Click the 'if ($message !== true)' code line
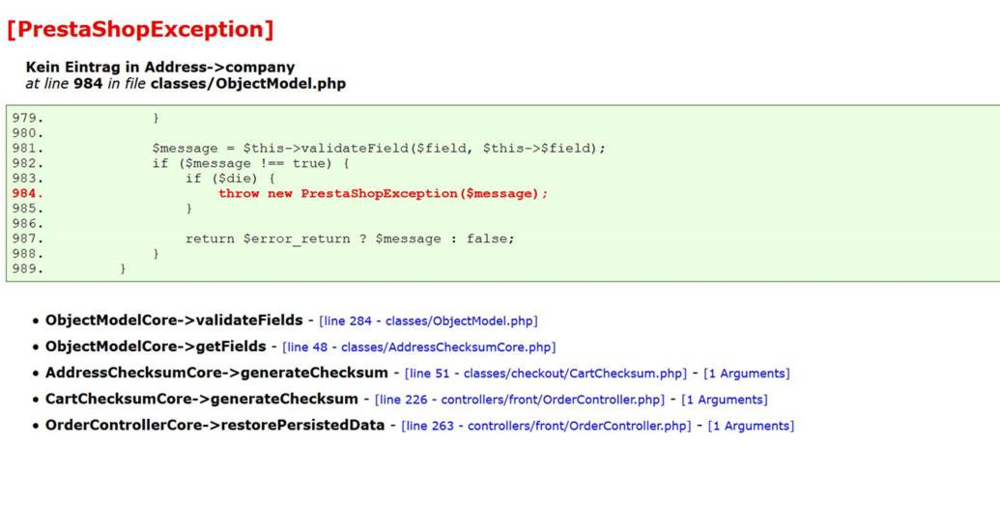Screen dimensions: 1000x527 coord(251,163)
